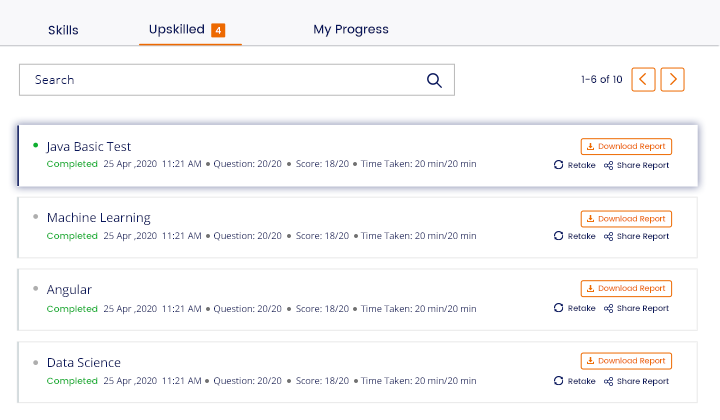Click the search magnifier icon
The width and height of the screenshot is (720, 420).
coord(434,80)
